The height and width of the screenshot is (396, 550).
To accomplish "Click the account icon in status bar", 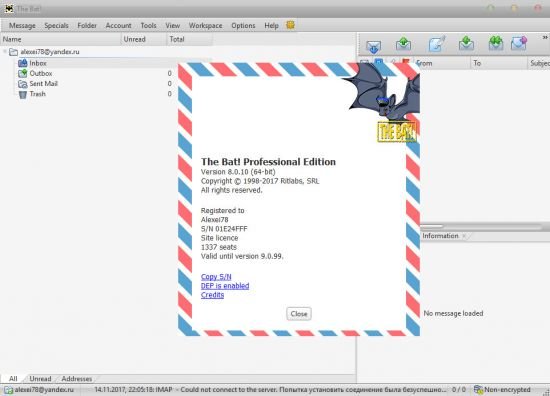I will coord(9,390).
